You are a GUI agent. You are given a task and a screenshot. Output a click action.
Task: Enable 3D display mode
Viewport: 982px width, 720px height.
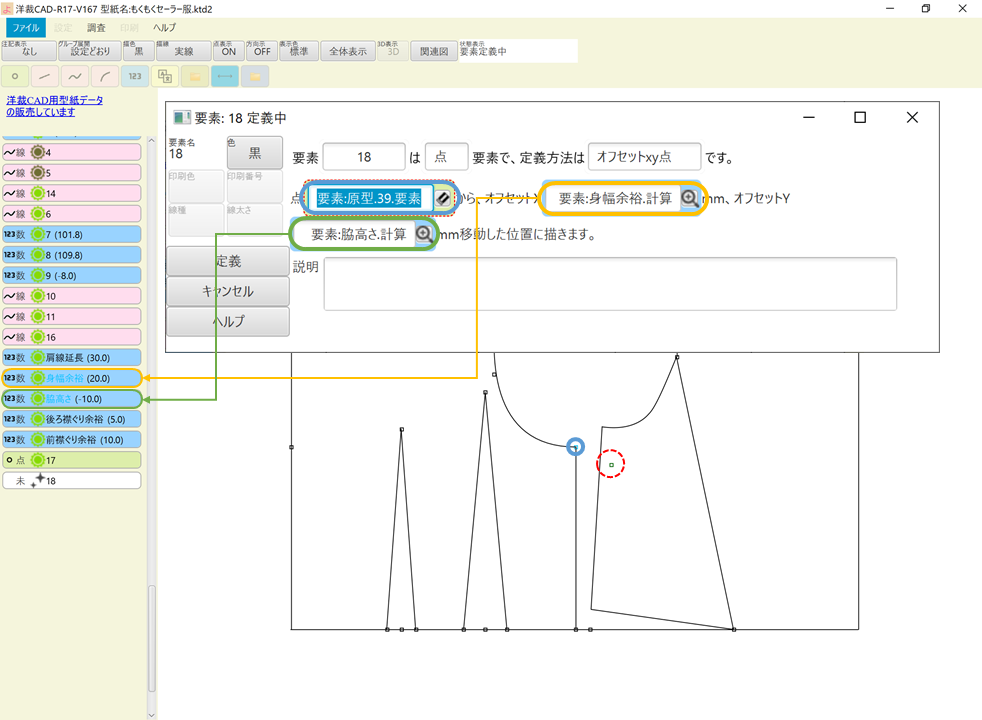[392, 51]
